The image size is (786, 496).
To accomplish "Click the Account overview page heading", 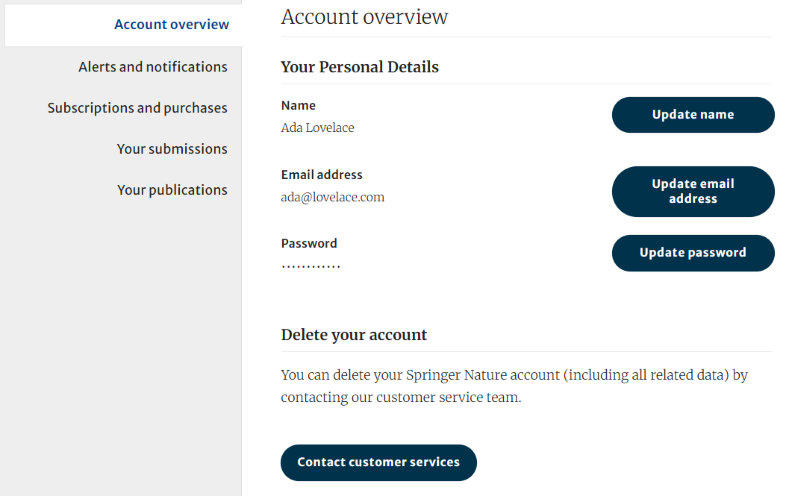I will pos(364,17).
